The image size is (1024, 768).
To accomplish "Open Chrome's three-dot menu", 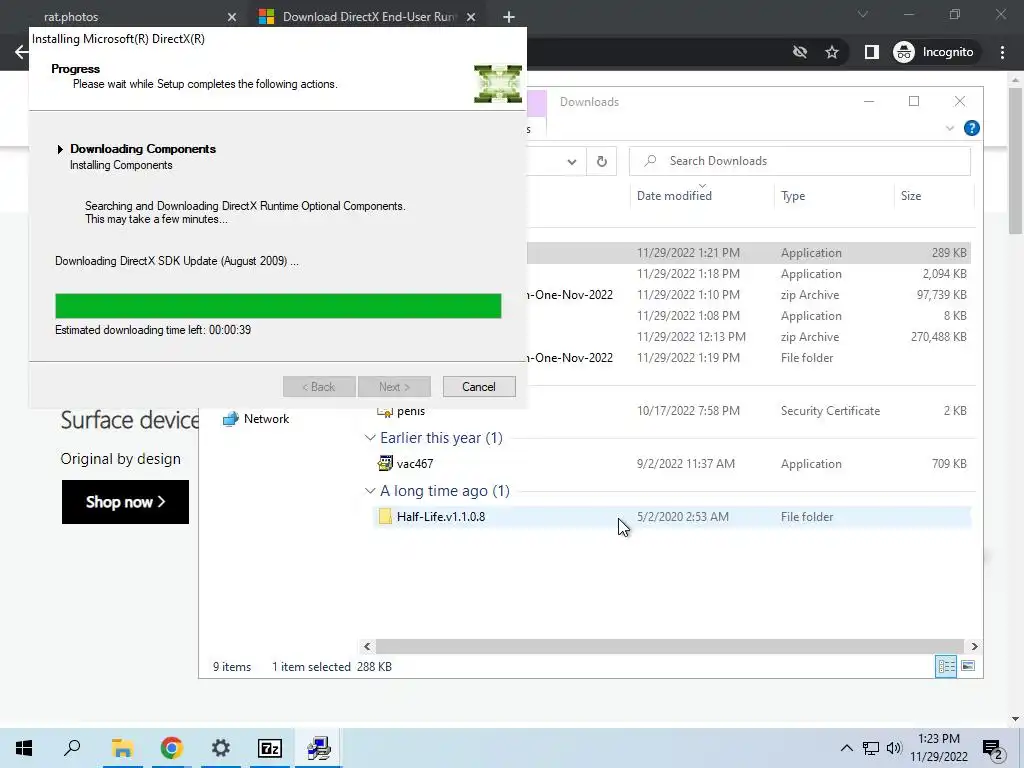I will (x=1002, y=52).
